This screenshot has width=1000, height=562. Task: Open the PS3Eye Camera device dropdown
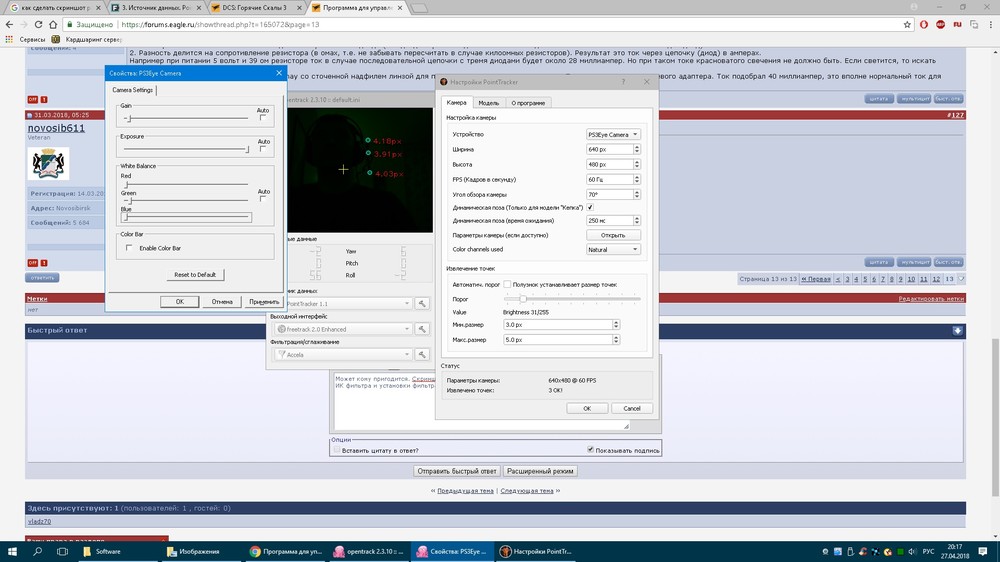(x=613, y=134)
